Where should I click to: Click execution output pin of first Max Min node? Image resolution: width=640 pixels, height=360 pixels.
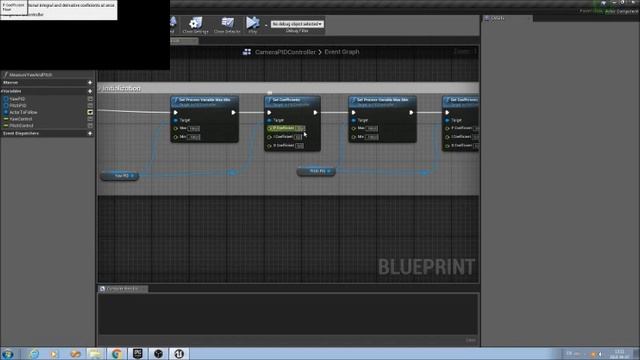click(x=233, y=112)
